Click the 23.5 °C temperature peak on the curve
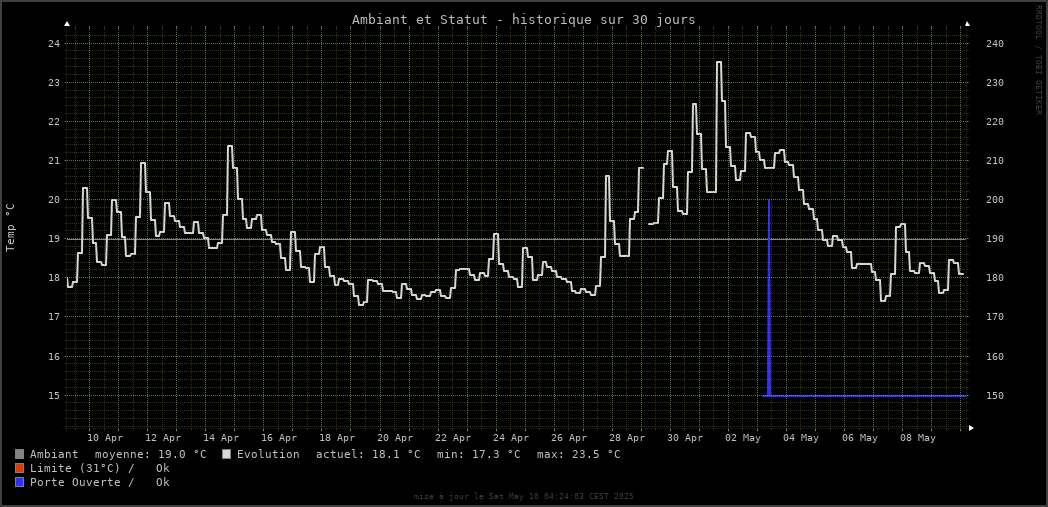The image size is (1048, 507). [719, 62]
